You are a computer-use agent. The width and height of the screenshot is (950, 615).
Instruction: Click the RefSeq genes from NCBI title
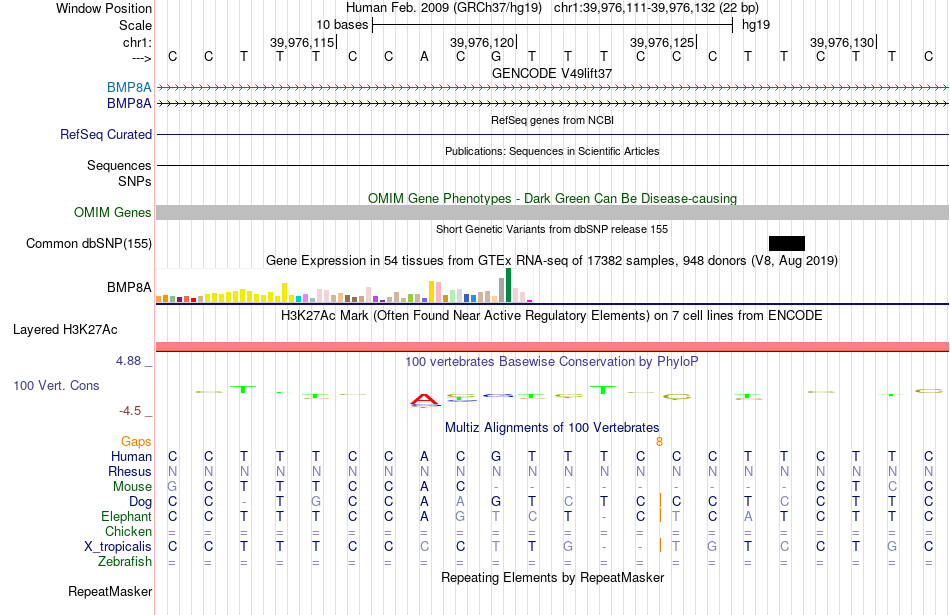(552, 120)
